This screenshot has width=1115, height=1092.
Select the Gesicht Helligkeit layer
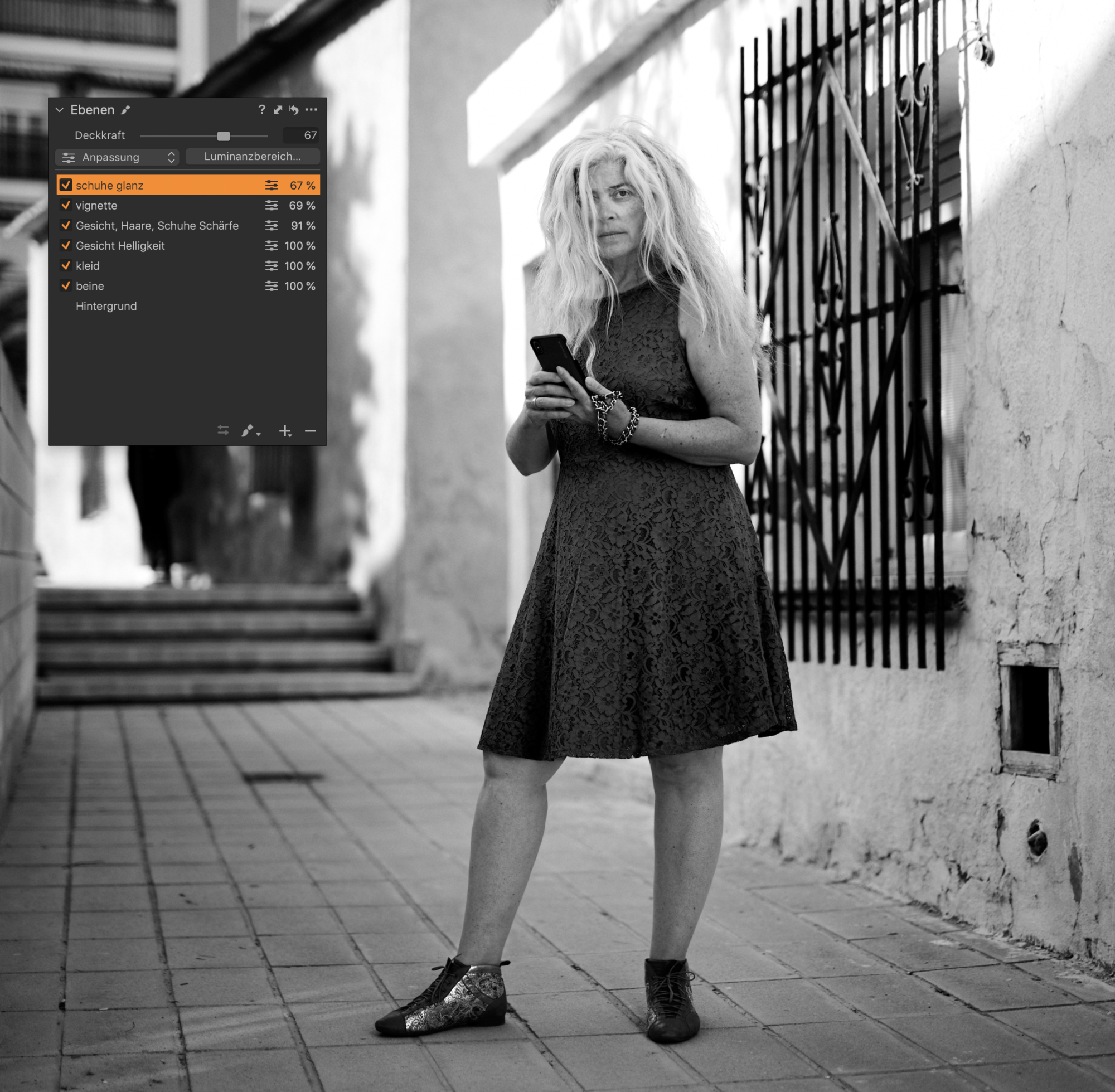click(x=188, y=245)
